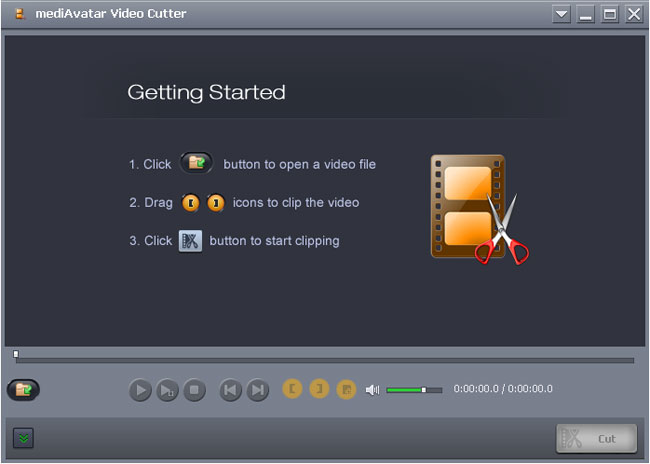Minimize the mediAvatar Video Cutter window
This screenshot has height=464, width=650.
(x=585, y=15)
